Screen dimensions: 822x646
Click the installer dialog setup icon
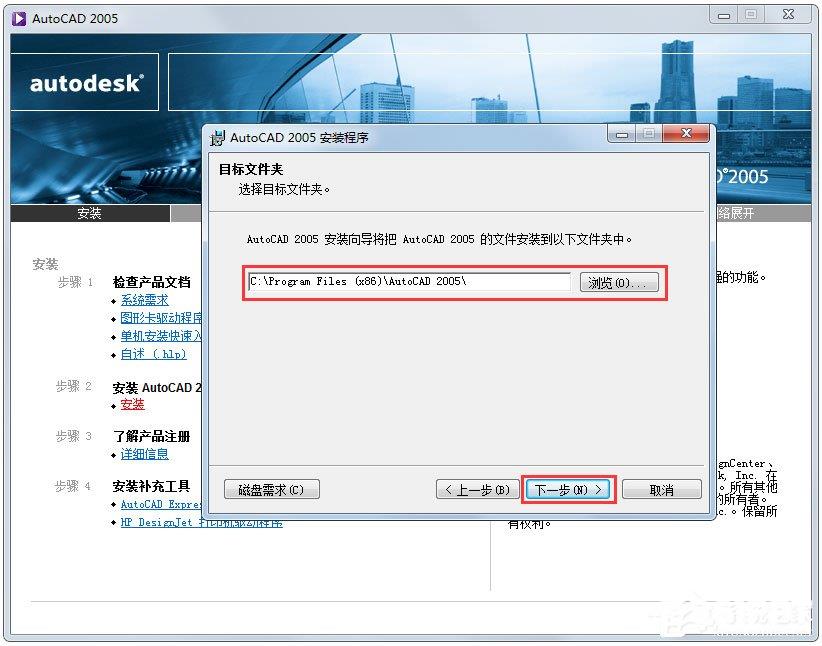[217, 138]
